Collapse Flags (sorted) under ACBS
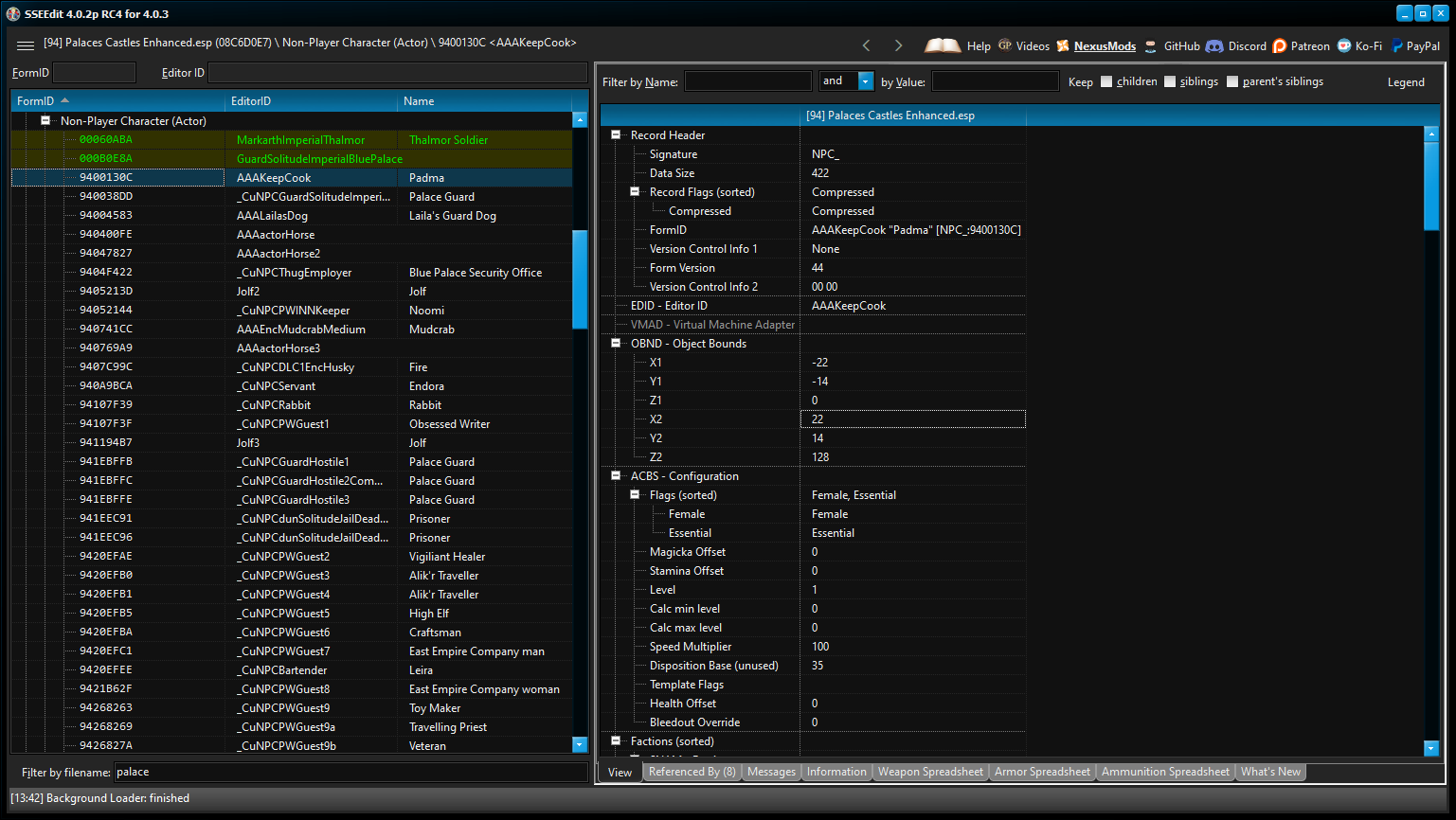Viewport: 1456px width, 820px height. pyautogui.click(x=634, y=495)
